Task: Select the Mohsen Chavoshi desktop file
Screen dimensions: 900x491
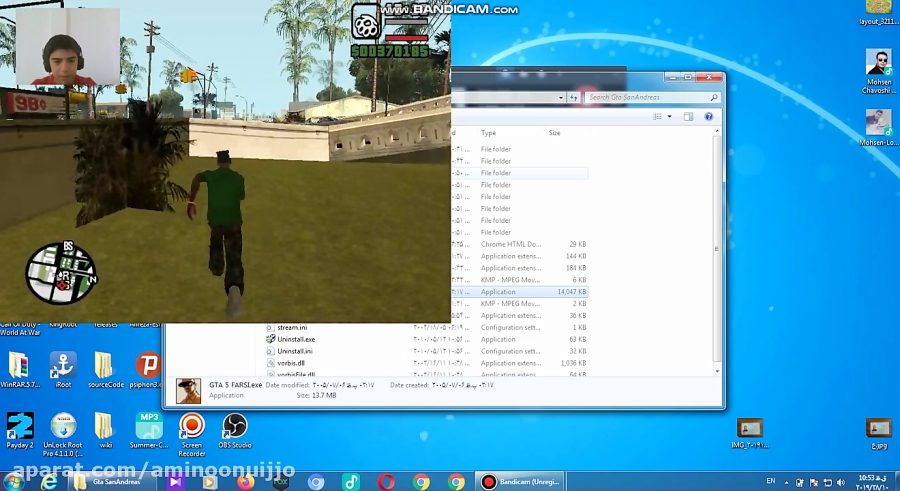Action: (x=878, y=71)
